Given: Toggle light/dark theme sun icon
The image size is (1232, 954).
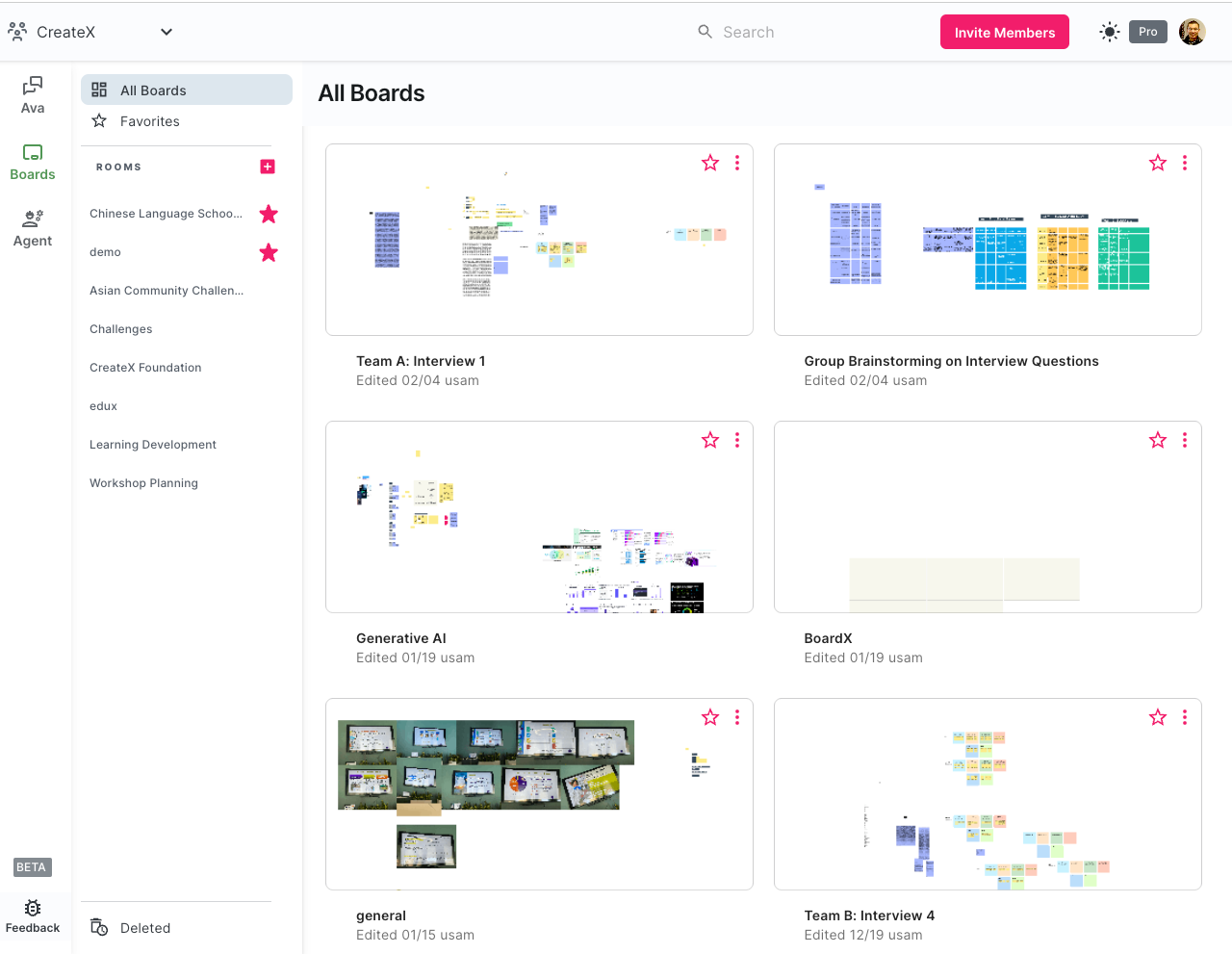Looking at the screenshot, I should (x=1109, y=32).
